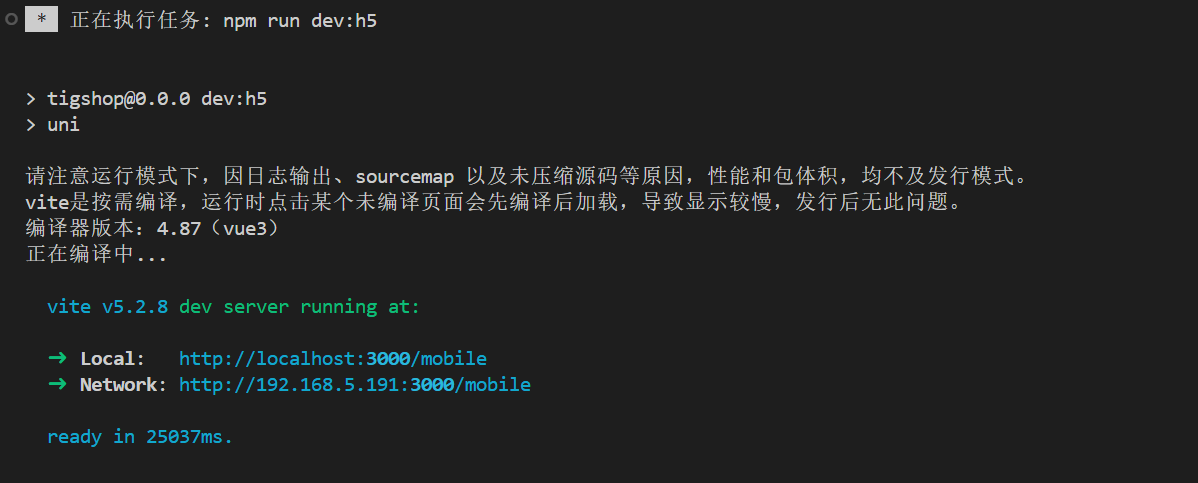Click the bold "Local:" label
This screenshot has width=1198, height=483.
click(x=112, y=358)
